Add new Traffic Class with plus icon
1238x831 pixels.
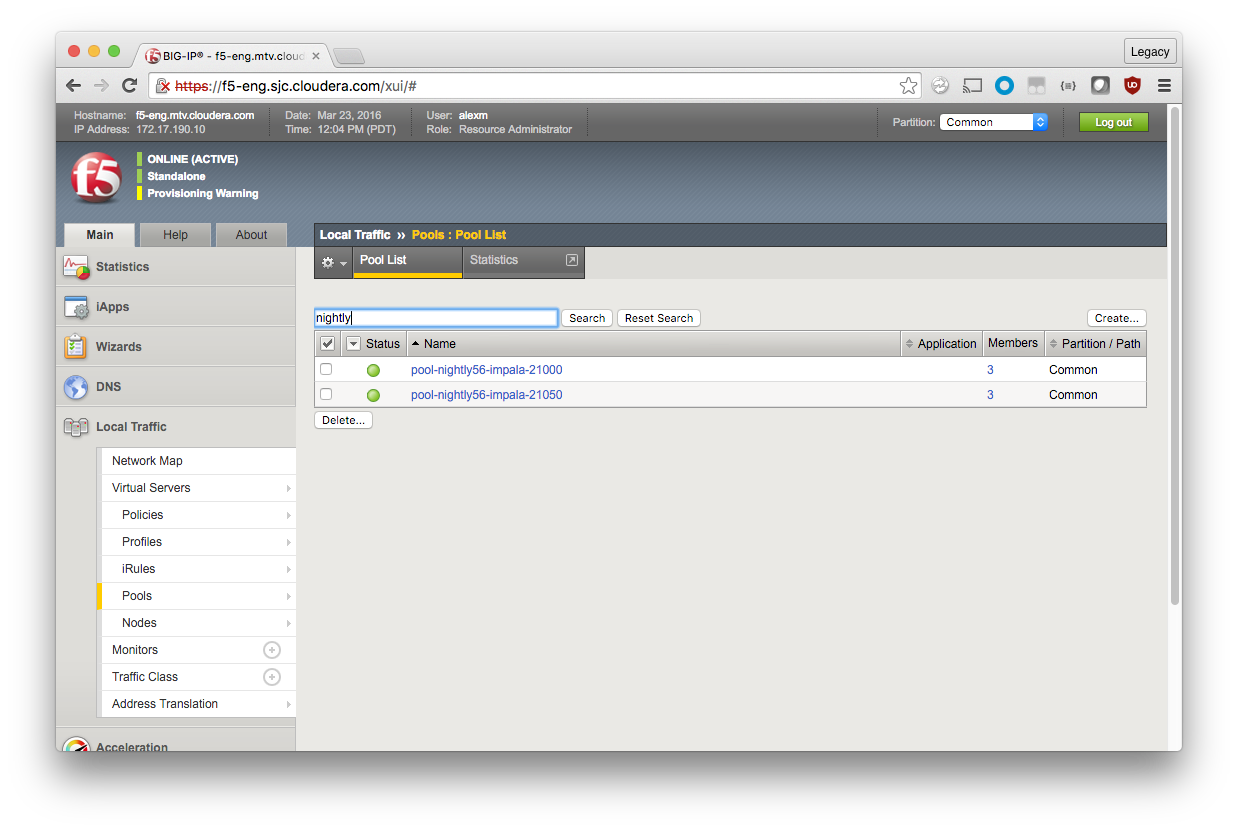tap(271, 677)
